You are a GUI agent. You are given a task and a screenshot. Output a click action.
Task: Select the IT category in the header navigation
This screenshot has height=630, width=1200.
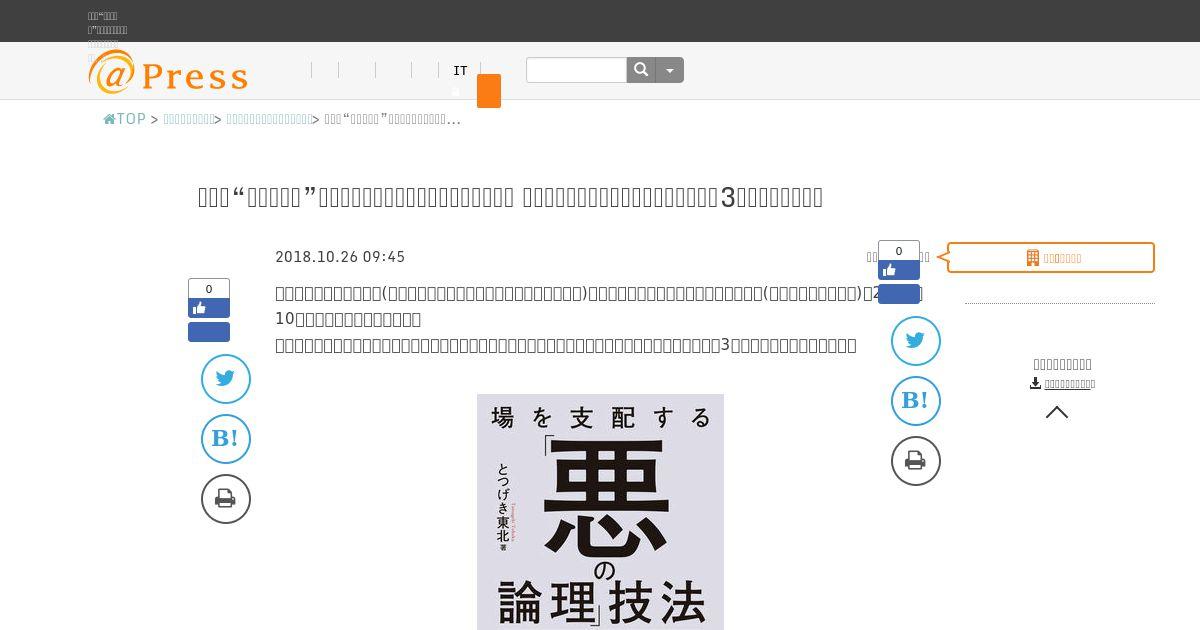[x=460, y=71]
